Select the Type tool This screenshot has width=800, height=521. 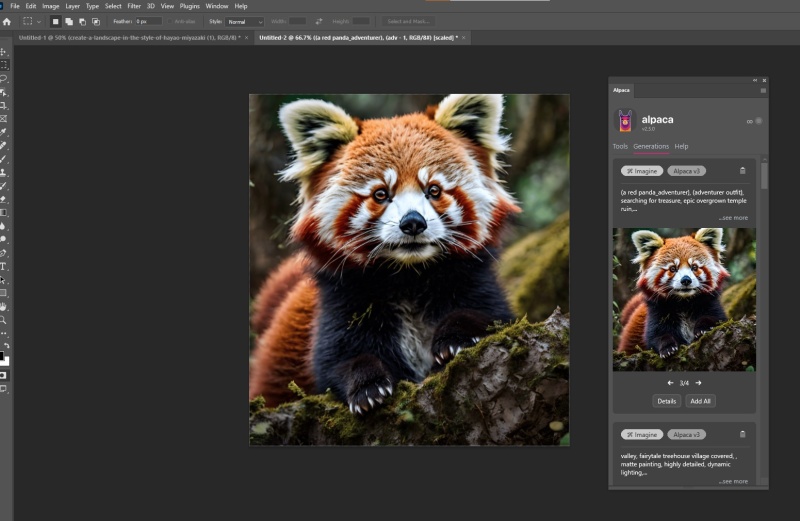coord(4,267)
